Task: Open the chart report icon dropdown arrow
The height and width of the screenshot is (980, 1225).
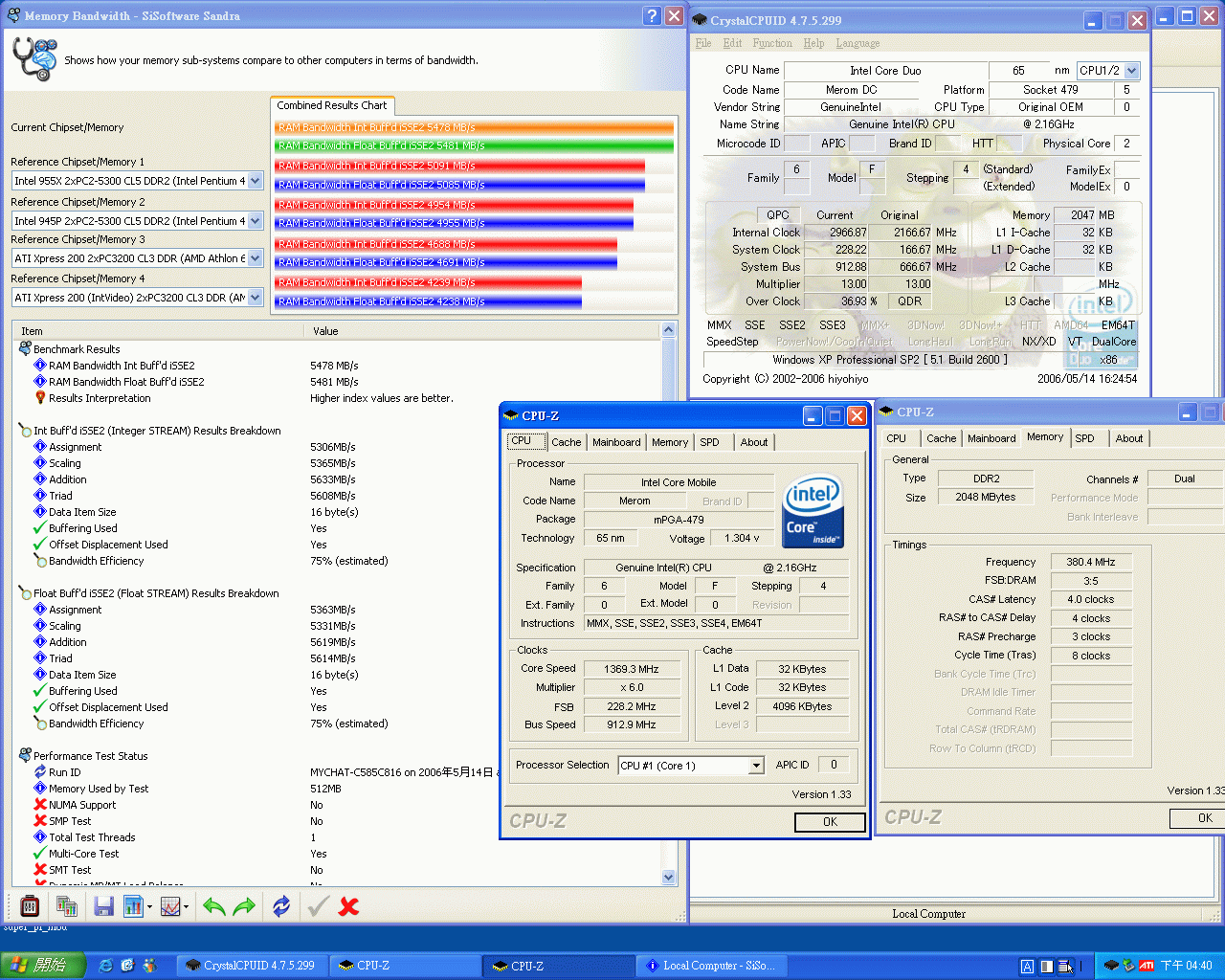Action: tap(149, 906)
